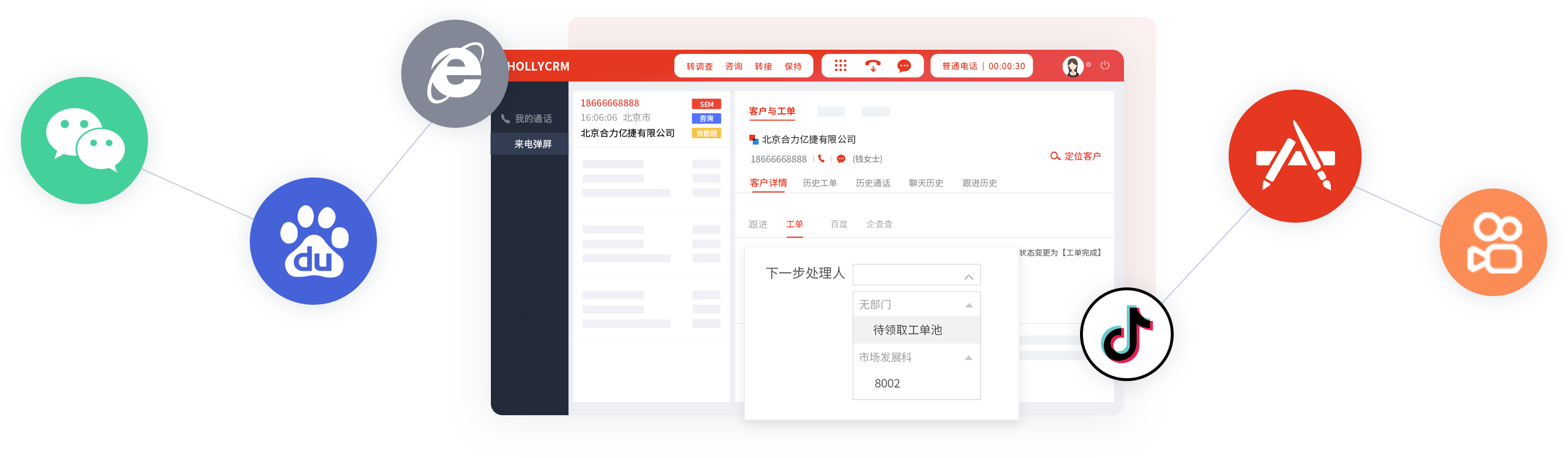Click the 转接 transfer button
Image resolution: width=1568 pixels, height=458 pixels.
pos(763,67)
